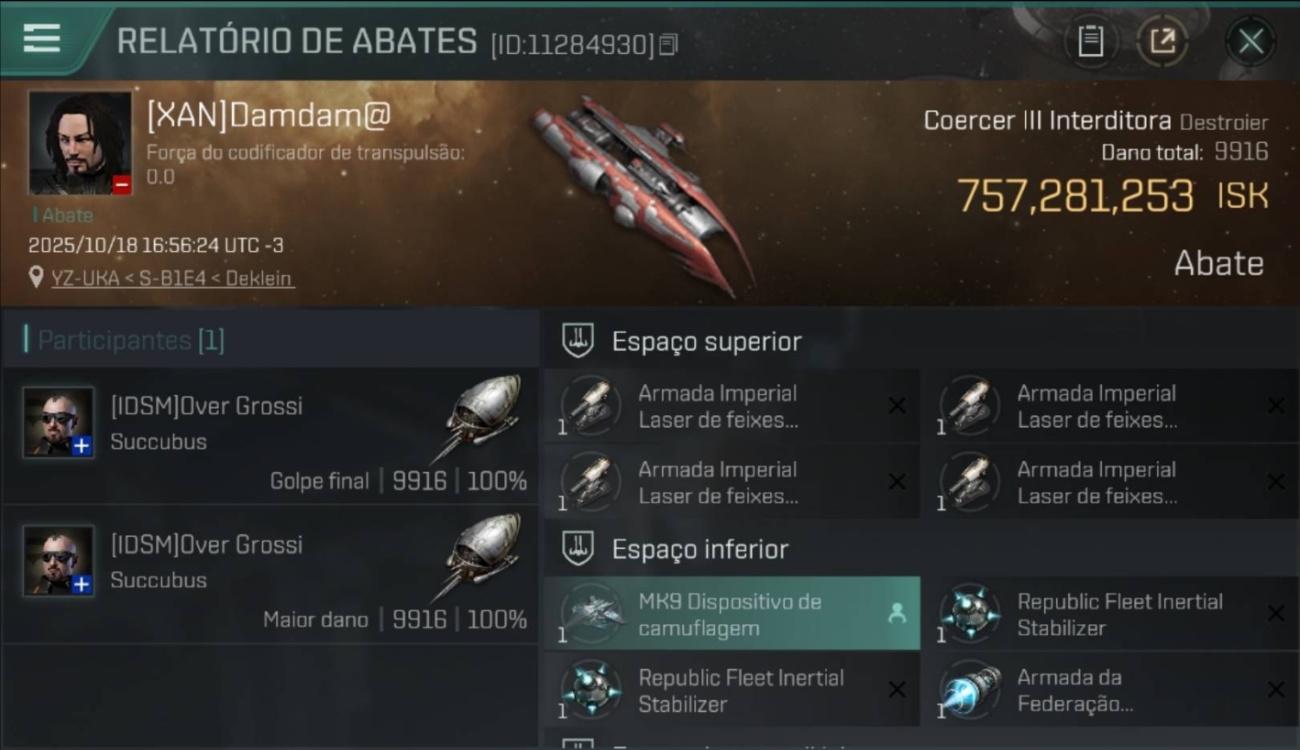Tap the Armada da Federação module icon
Viewport: 1300px width, 750px height.
[971, 689]
